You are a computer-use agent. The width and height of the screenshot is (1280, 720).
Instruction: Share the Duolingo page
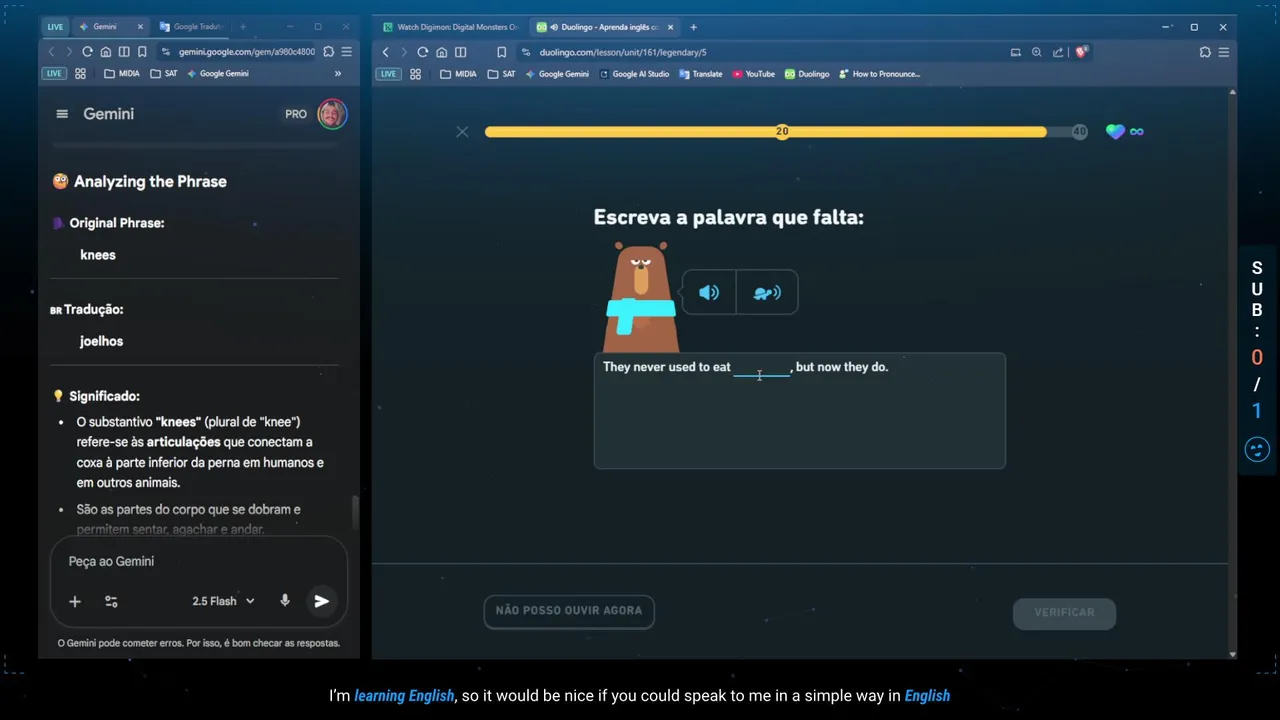tap(1058, 52)
